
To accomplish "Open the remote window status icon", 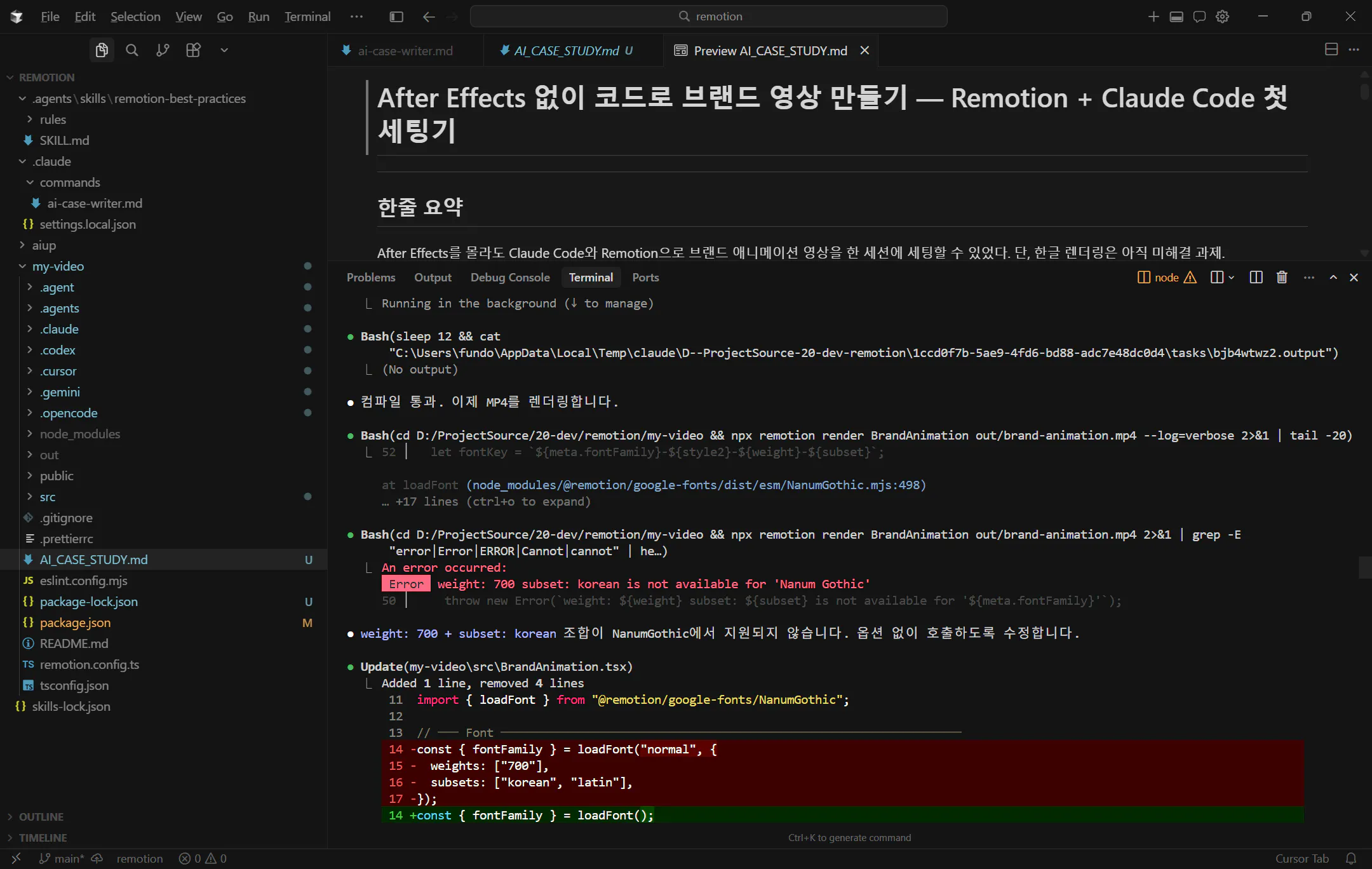I will click(x=17, y=858).
